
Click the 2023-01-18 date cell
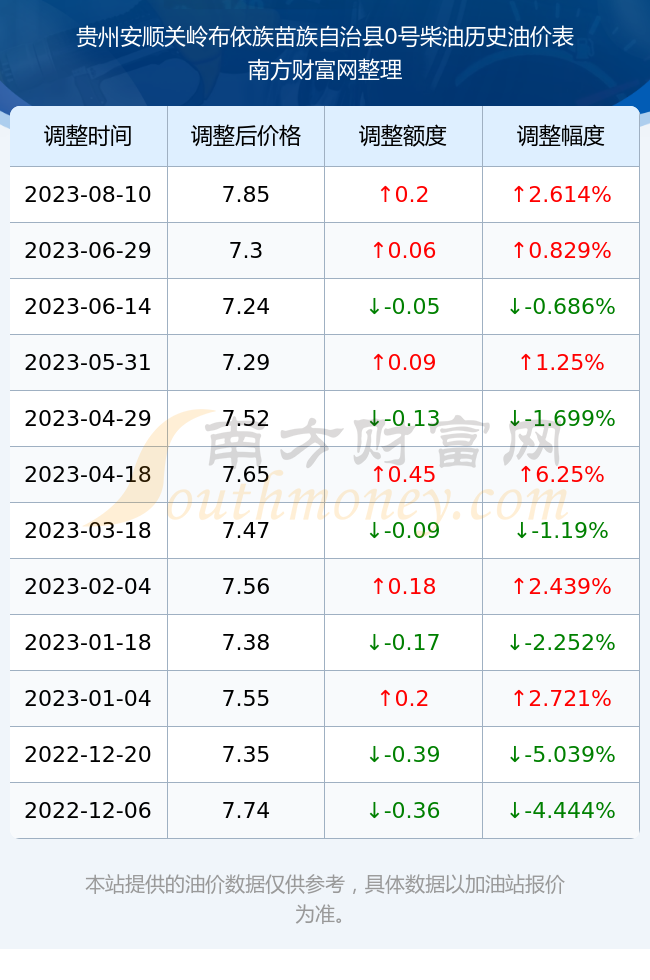tap(88, 642)
